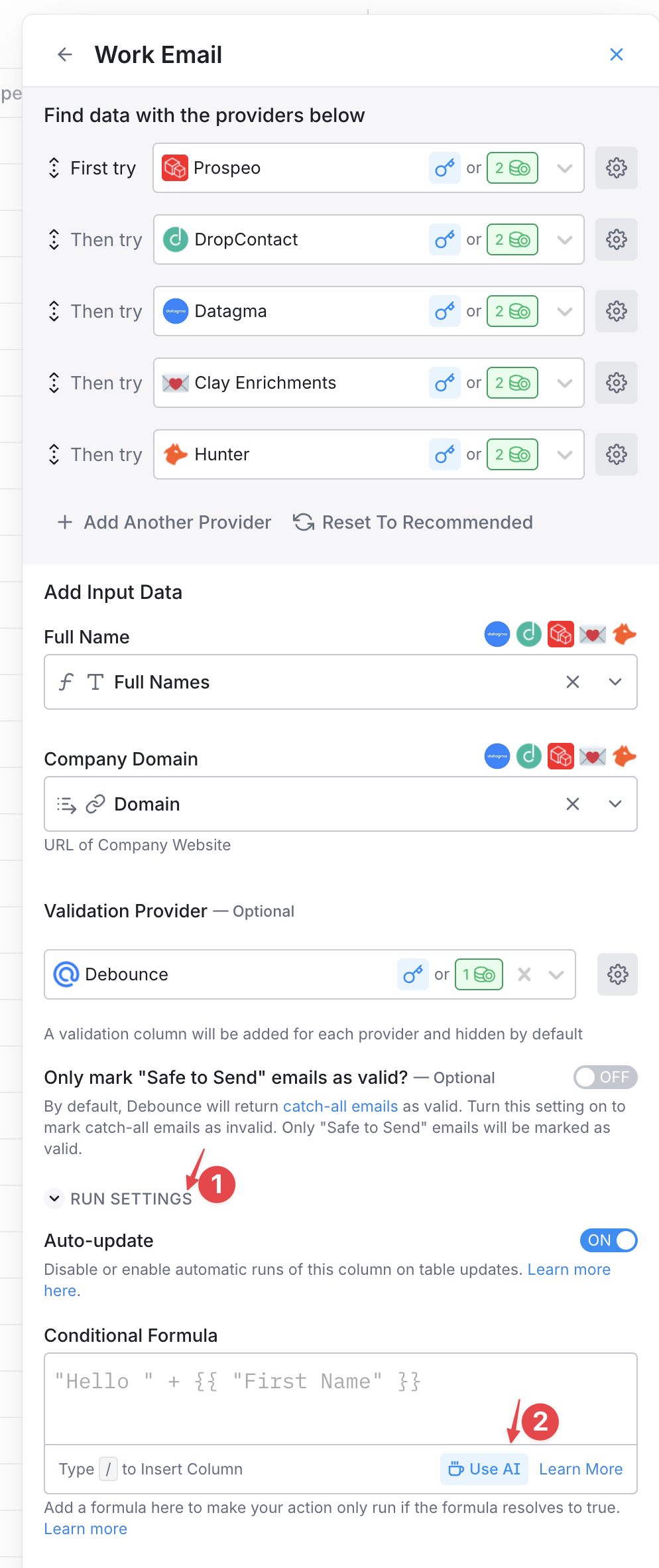Open the catch-all emails link
Image resolution: width=659 pixels, height=1568 pixels.
tap(340, 1106)
